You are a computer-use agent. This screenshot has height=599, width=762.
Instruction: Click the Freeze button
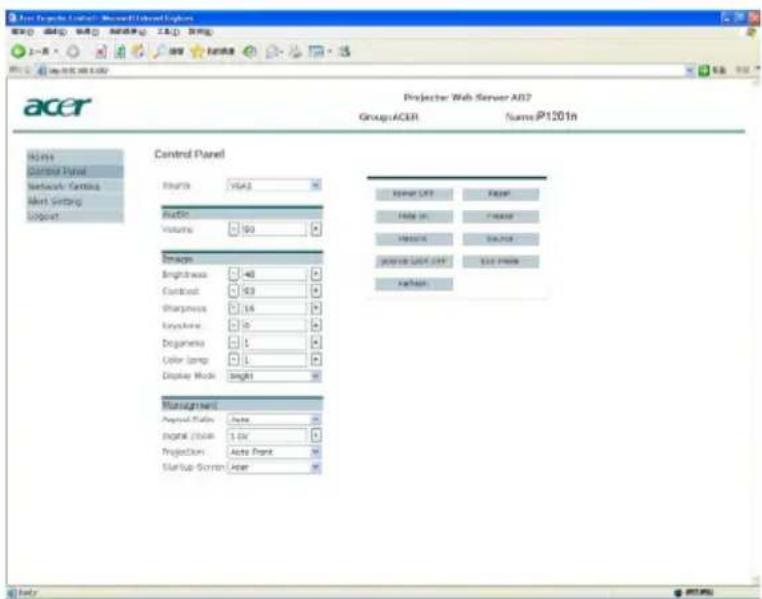tap(501, 216)
